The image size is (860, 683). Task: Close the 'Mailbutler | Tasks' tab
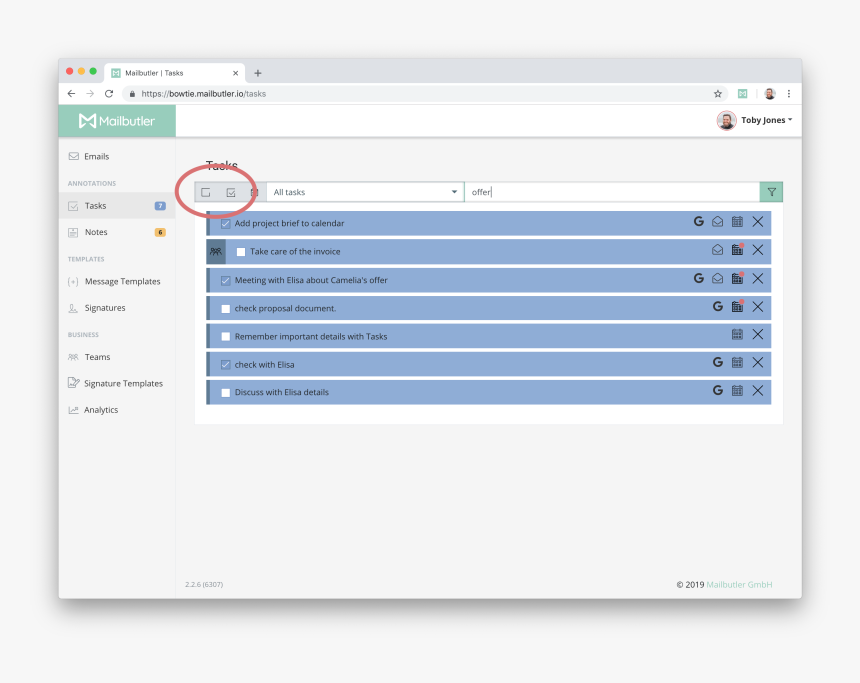click(x=235, y=73)
